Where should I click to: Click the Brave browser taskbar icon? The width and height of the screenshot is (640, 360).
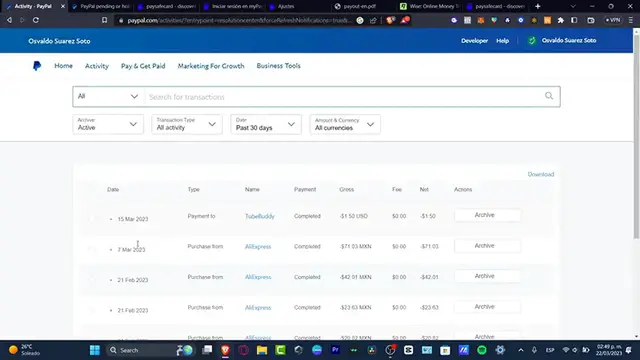click(225, 350)
